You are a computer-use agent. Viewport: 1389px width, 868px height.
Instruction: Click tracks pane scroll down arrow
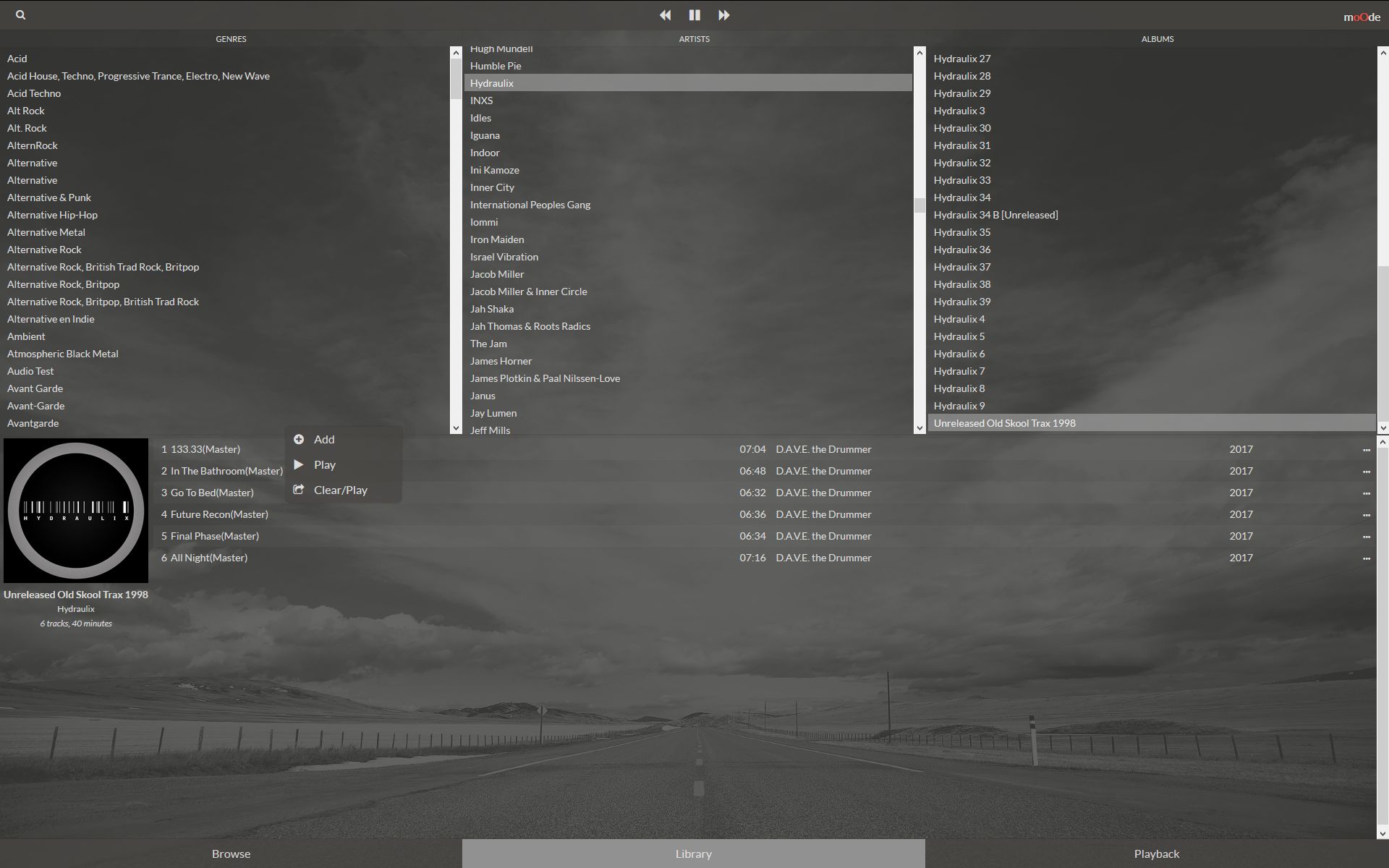pyautogui.click(x=1382, y=833)
